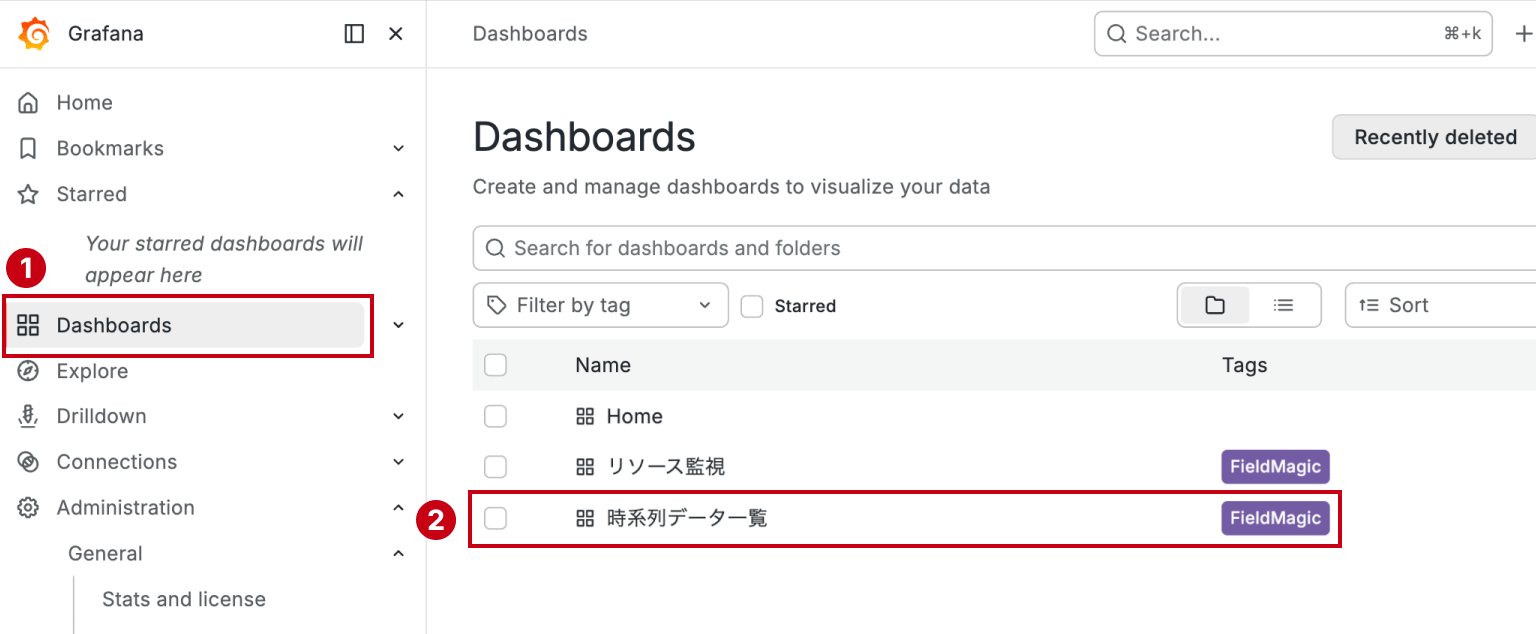Click the Recently deleted button
Image resolution: width=1536 pixels, height=634 pixels.
pos(1435,137)
